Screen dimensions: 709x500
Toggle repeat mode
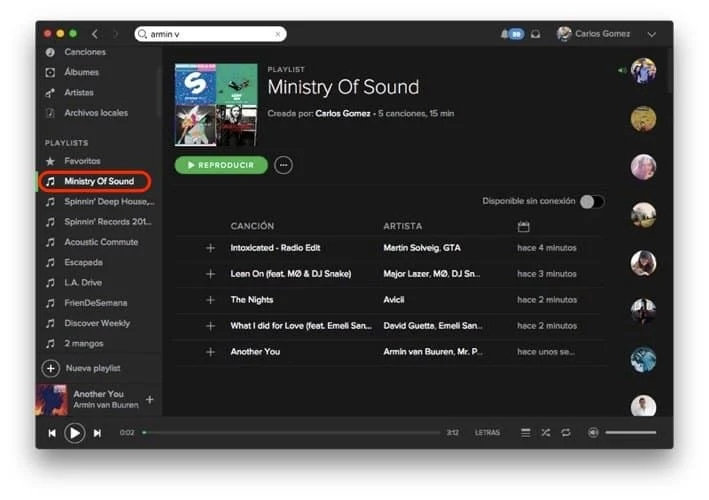[566, 433]
